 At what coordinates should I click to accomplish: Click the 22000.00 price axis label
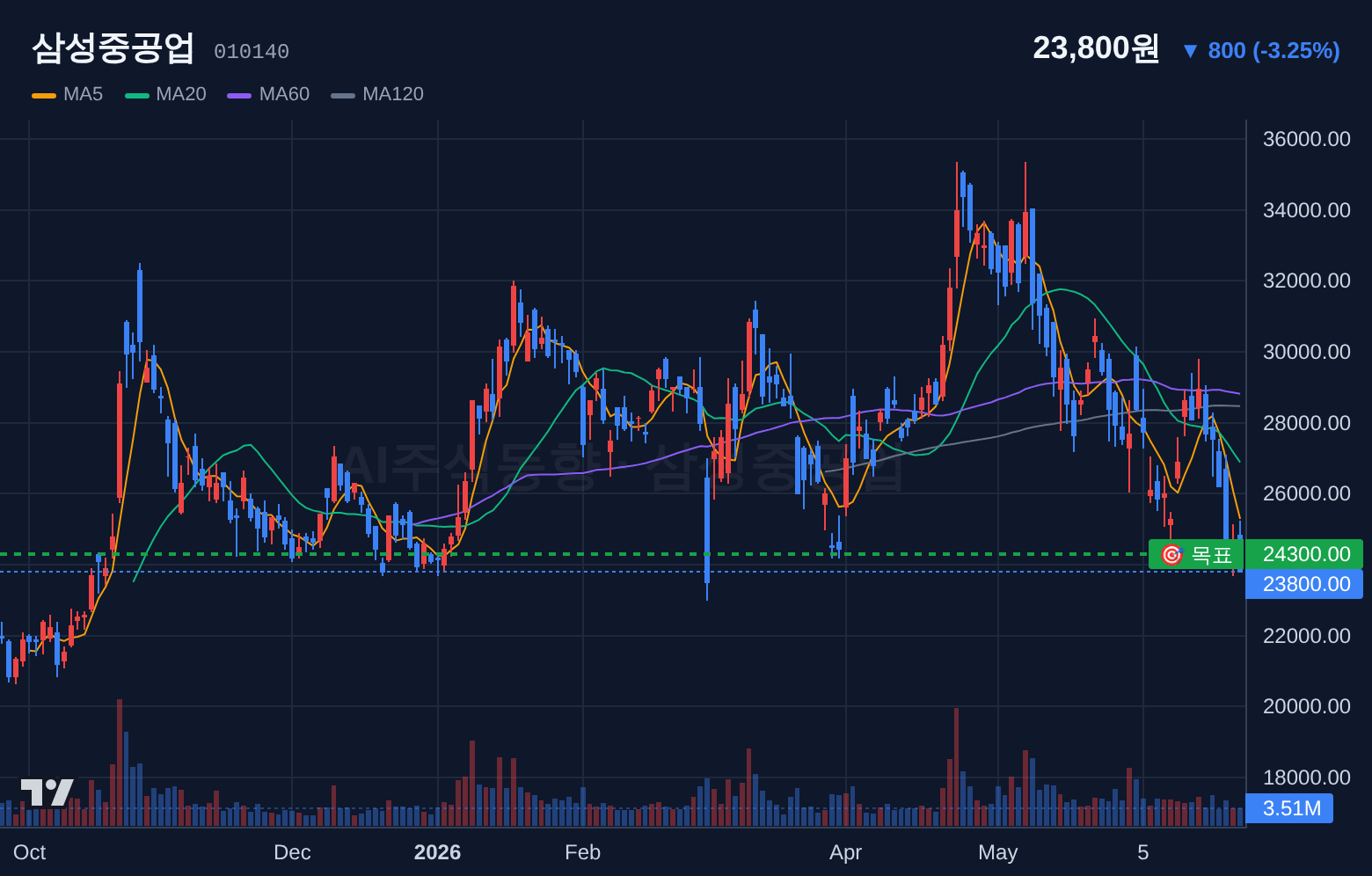coord(1306,636)
